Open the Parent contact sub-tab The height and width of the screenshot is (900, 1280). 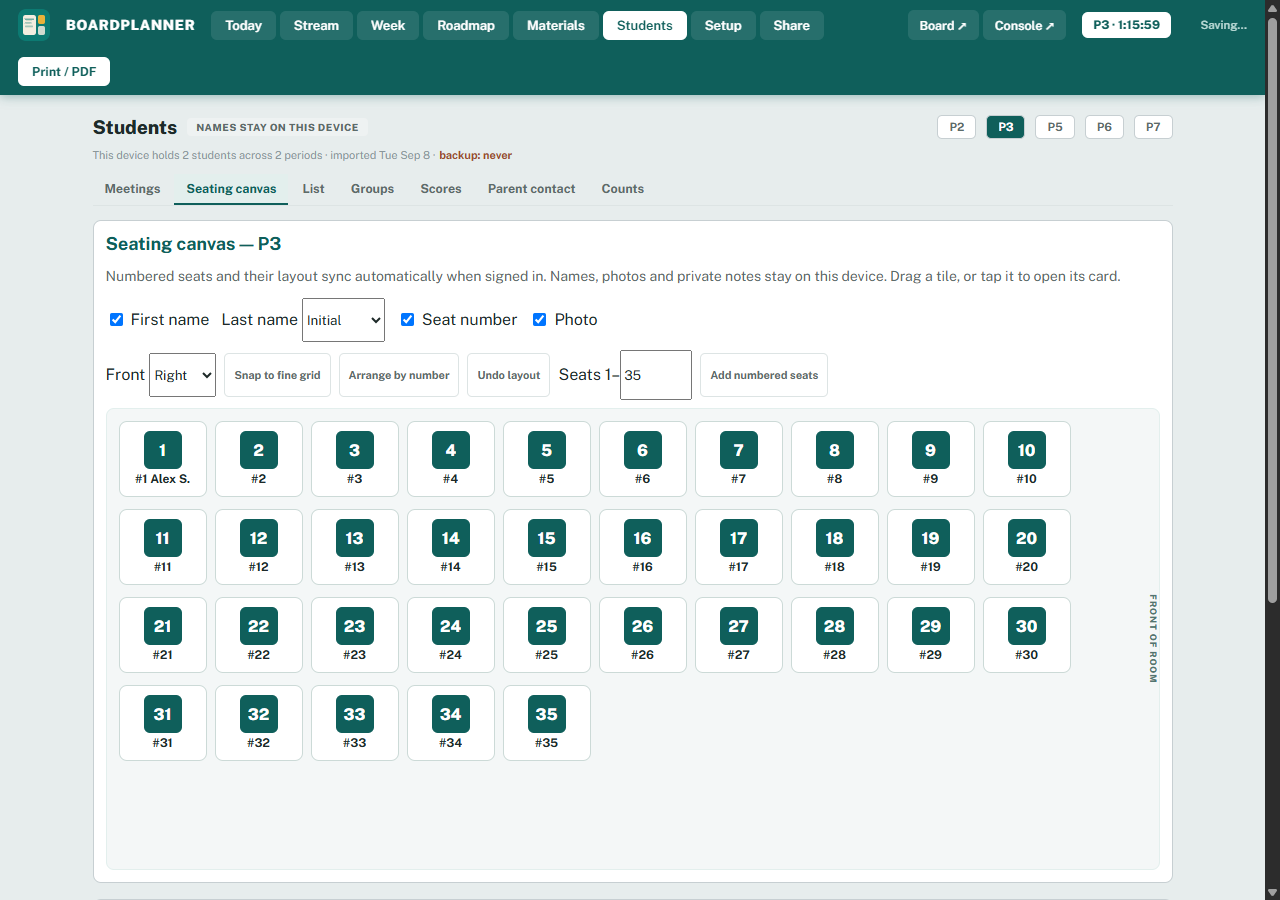[x=531, y=189]
